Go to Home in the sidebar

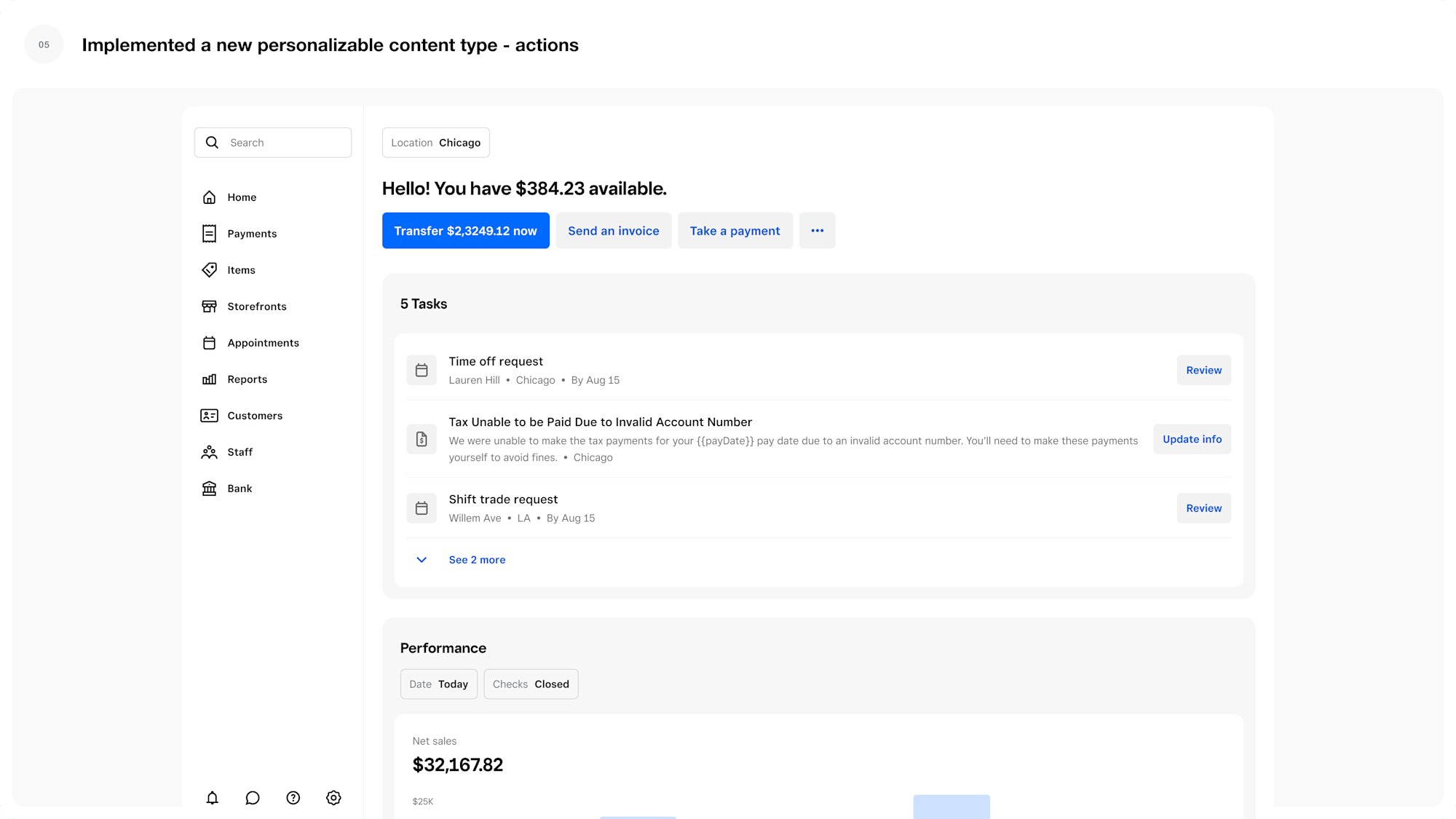242,197
